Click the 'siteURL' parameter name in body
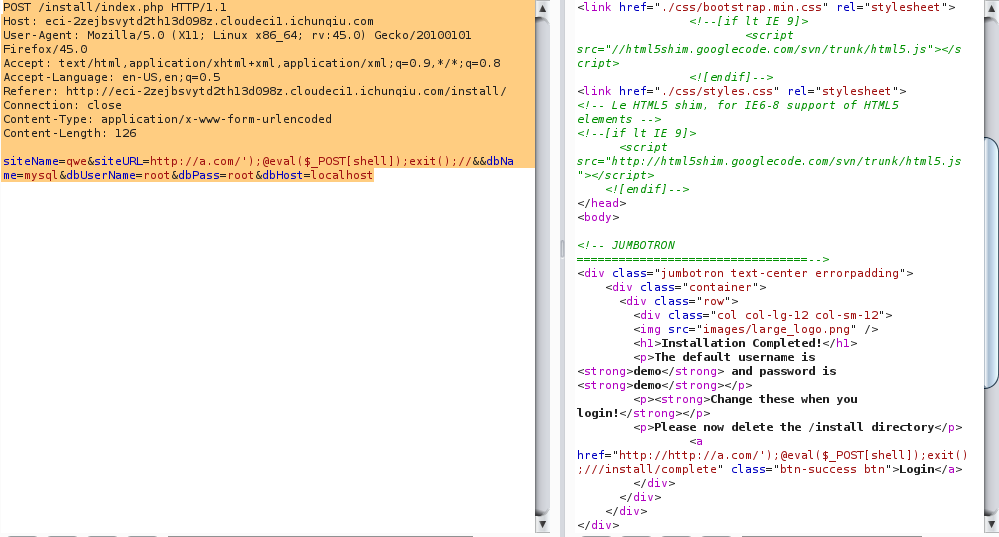 119,162
